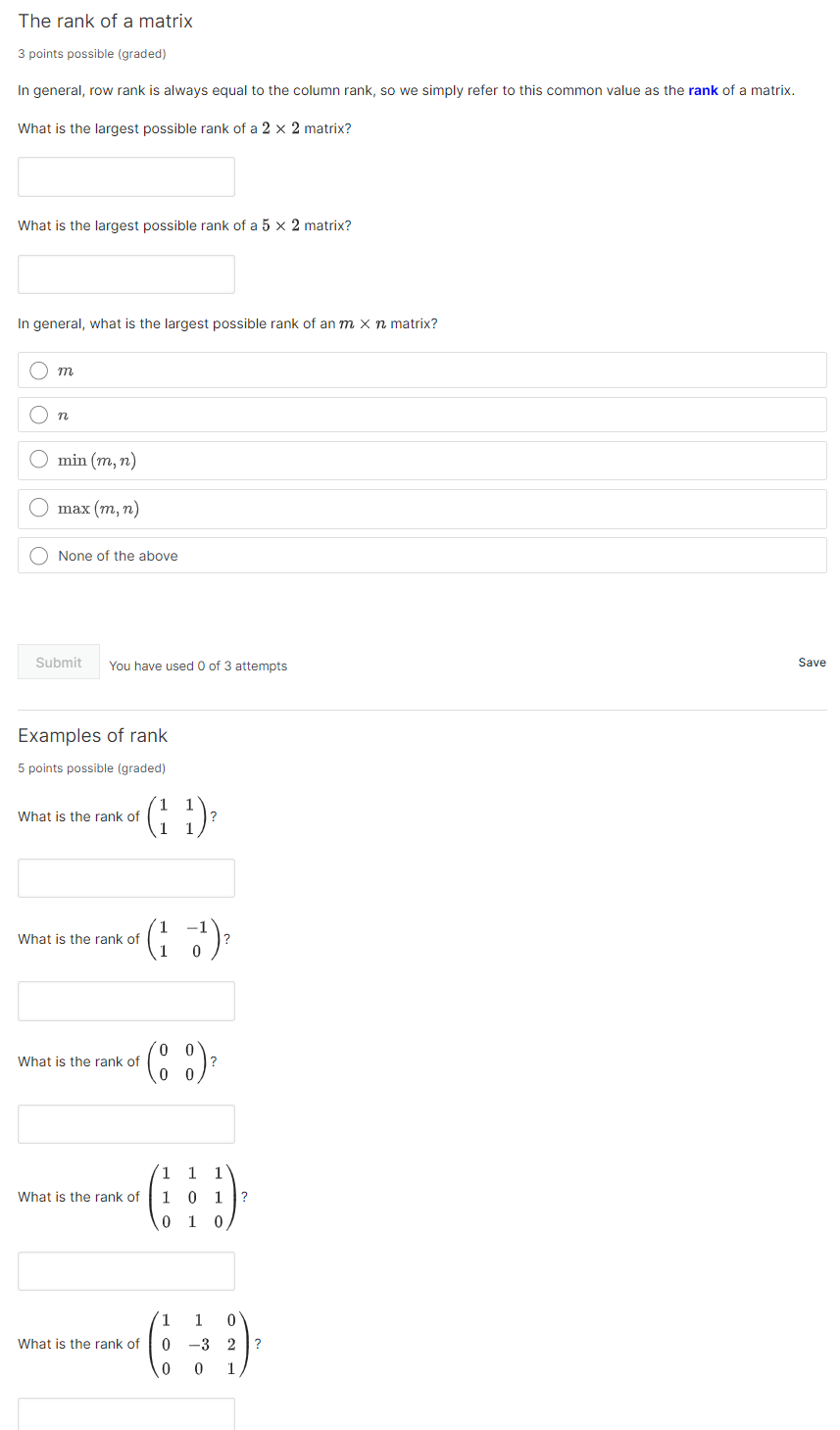840x1430 pixels.
Task: Click the answer box under the matrix with −3
Action: tap(125, 1416)
